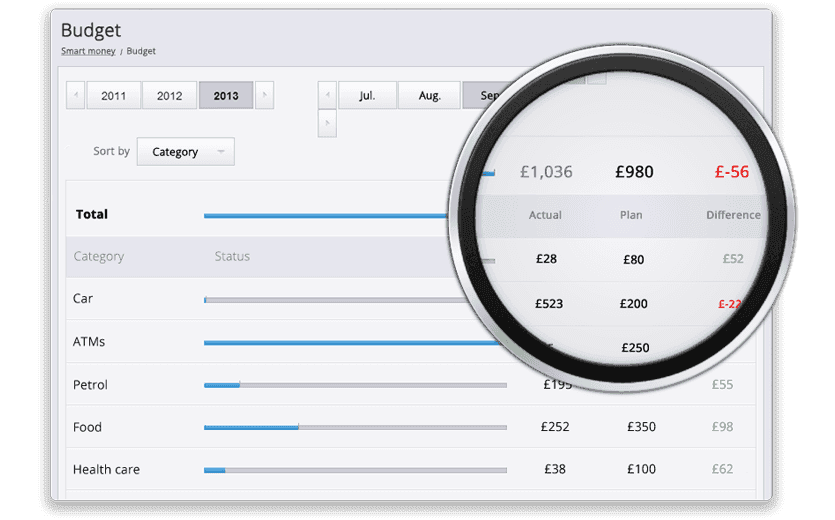Click the next year arrow after 2013
835x520 pixels.
coord(264,96)
